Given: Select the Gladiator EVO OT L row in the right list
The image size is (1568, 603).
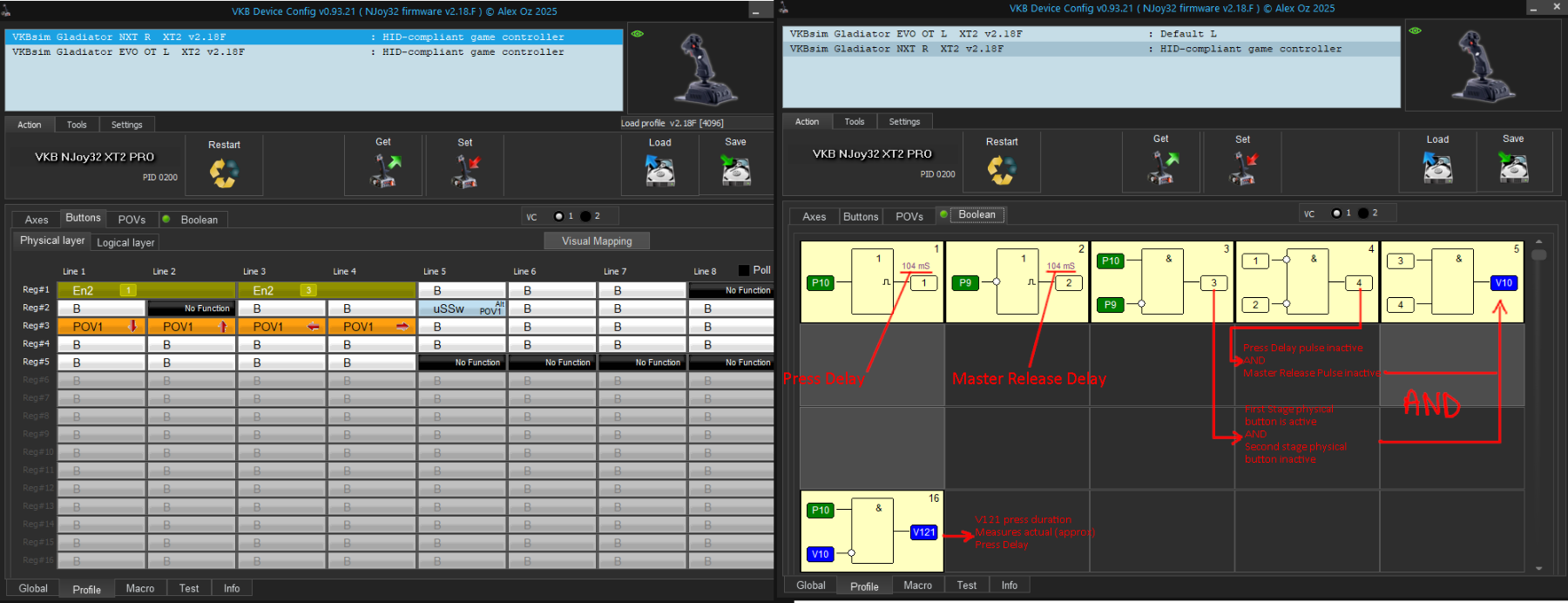Looking at the screenshot, I should point(1091,34).
